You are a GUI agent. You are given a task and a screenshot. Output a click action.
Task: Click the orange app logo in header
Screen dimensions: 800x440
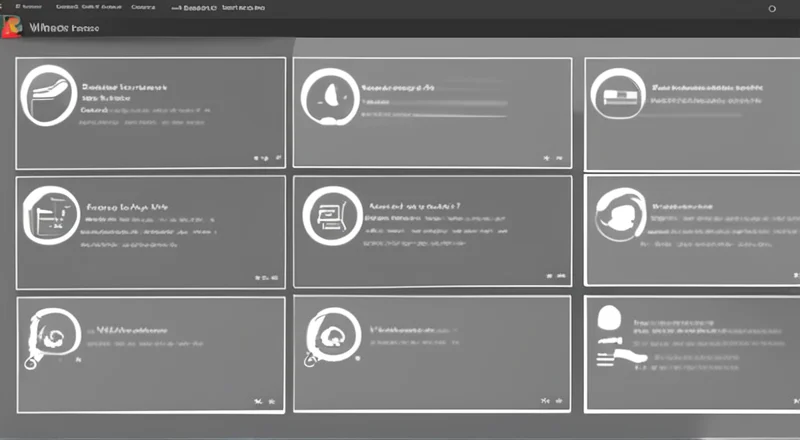coord(13,28)
